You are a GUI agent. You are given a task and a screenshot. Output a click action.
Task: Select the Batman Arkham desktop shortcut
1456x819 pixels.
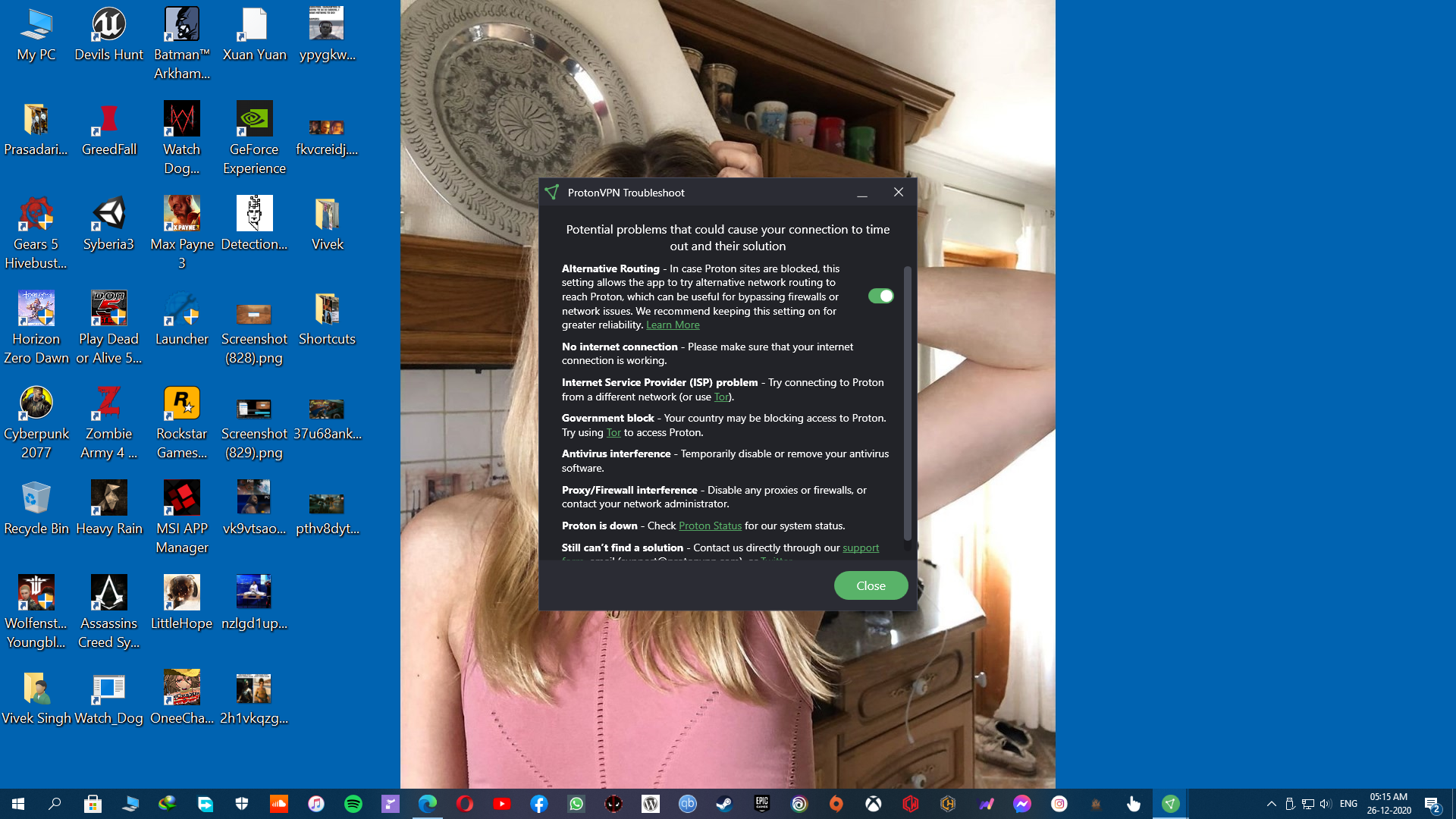coord(182,44)
